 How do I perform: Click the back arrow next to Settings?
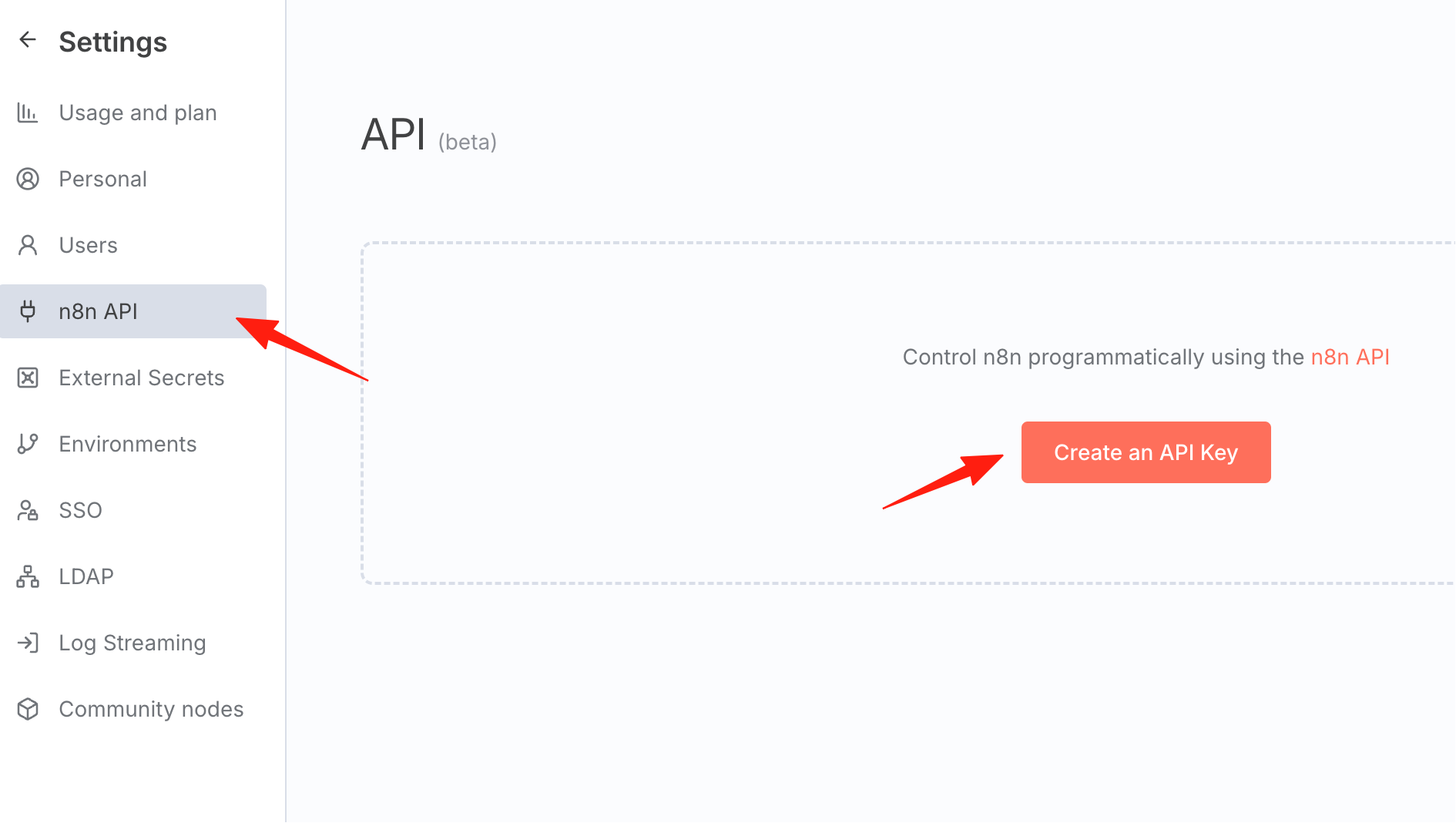click(x=28, y=39)
